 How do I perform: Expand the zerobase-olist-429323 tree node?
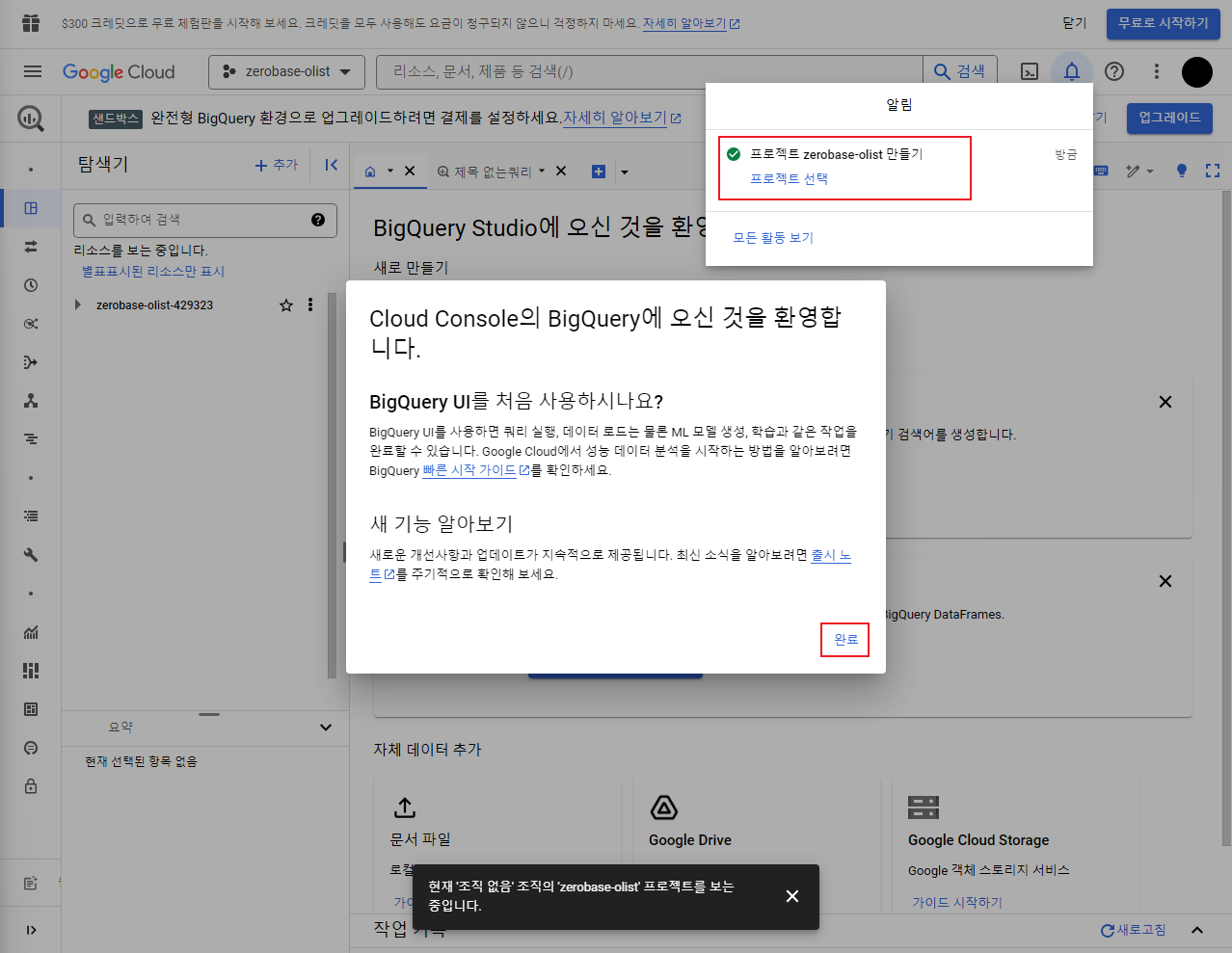coord(78,304)
